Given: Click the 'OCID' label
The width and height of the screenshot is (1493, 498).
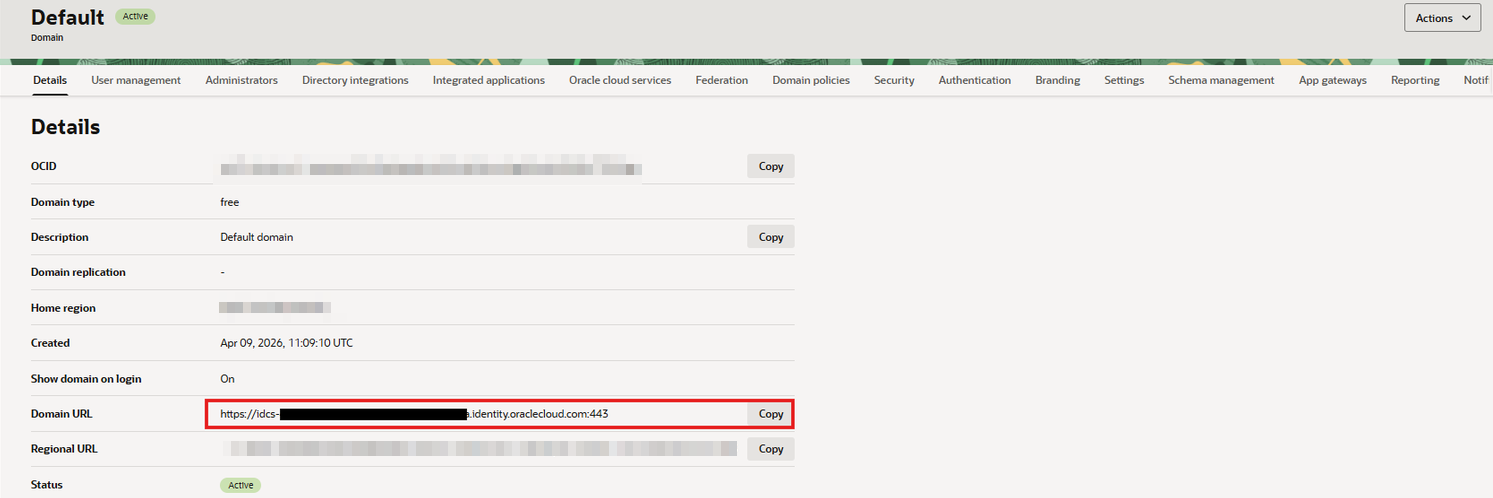Looking at the screenshot, I should tap(44, 166).
